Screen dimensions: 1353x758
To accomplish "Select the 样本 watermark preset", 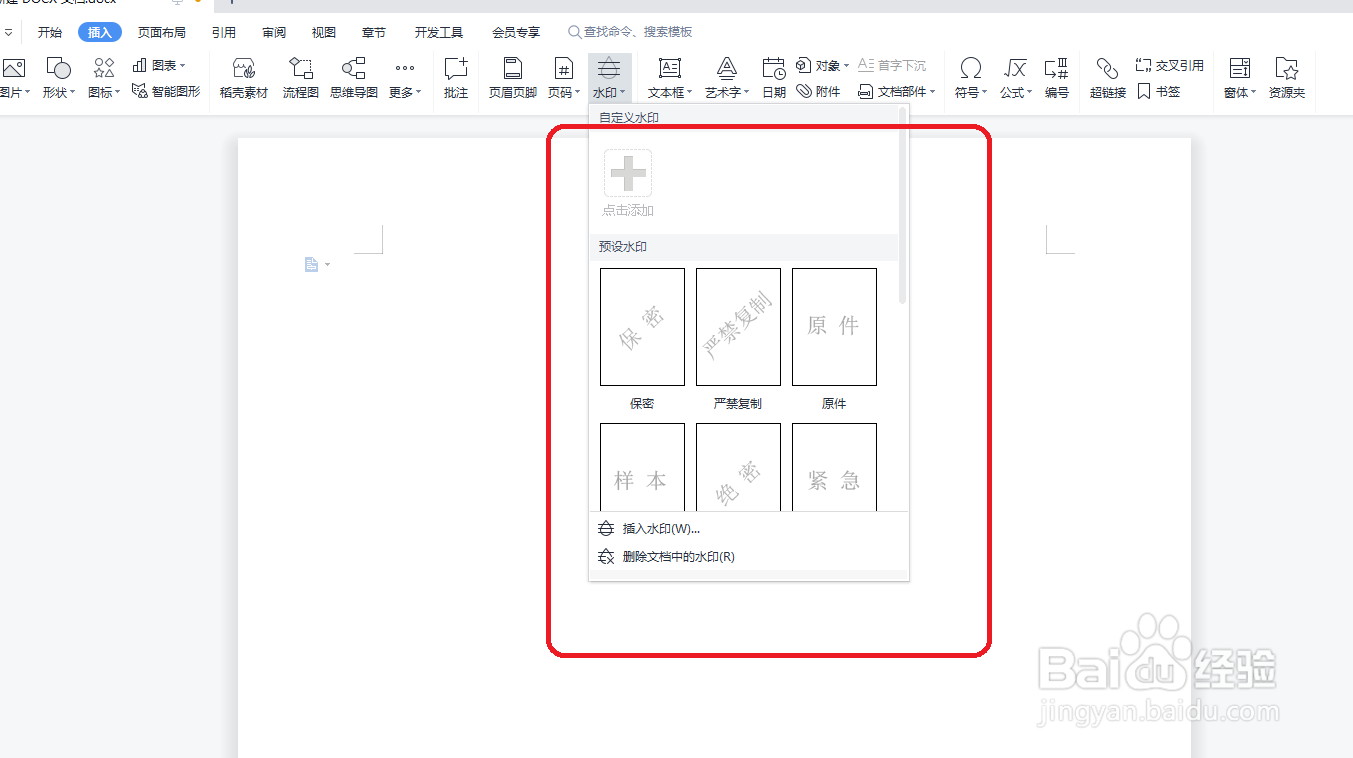I will point(642,467).
